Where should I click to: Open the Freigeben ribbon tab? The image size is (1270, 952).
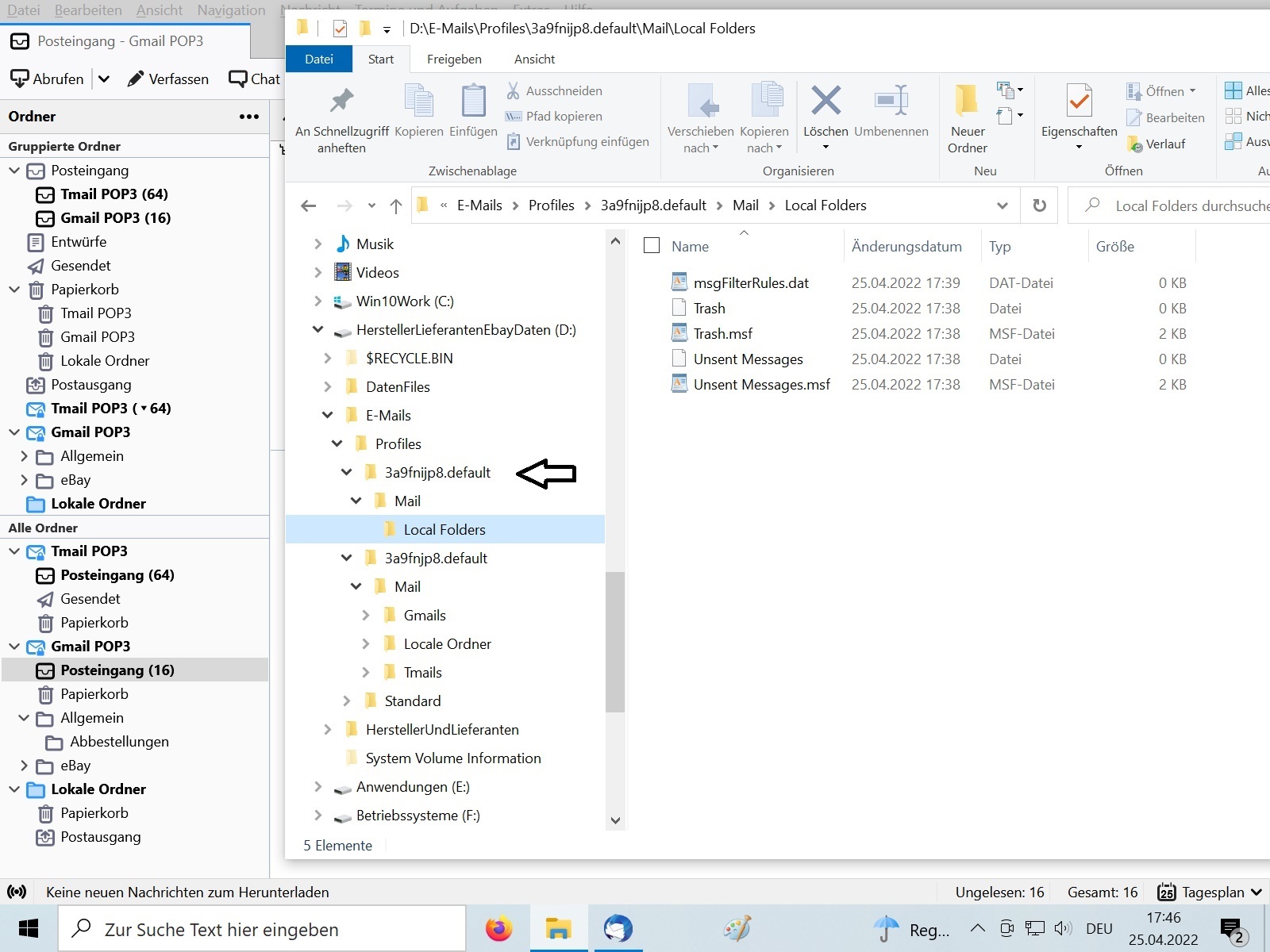[454, 59]
